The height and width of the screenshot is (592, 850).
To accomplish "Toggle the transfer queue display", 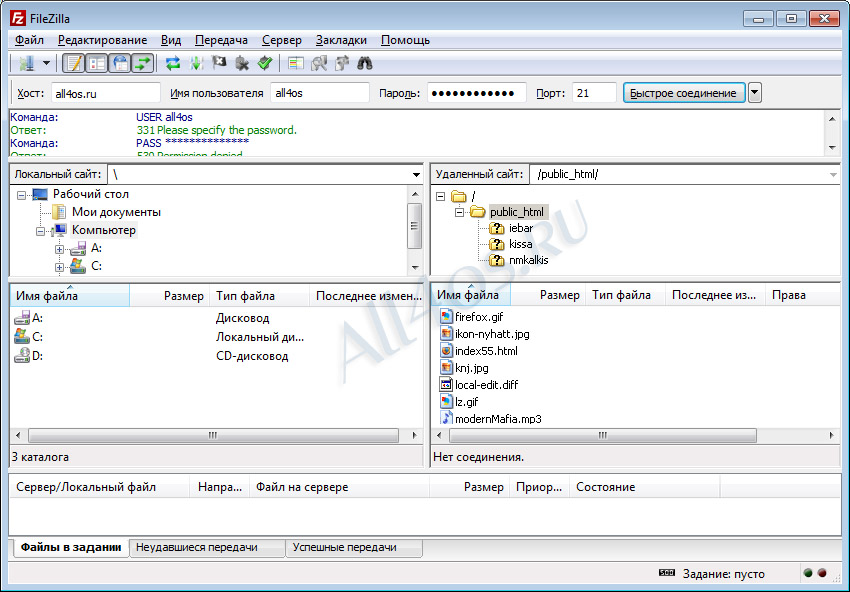I will coord(143,63).
